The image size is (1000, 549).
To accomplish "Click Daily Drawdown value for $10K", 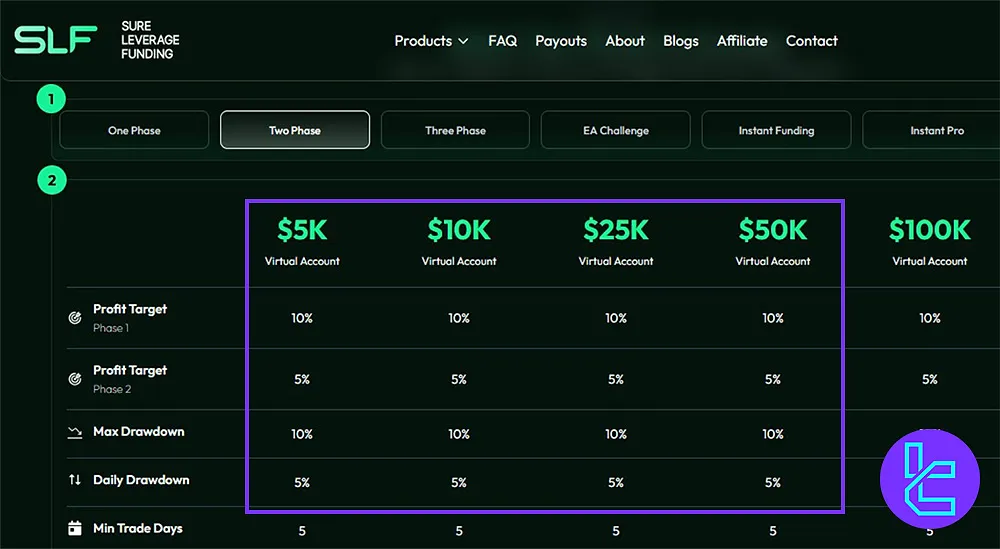I will tap(459, 483).
